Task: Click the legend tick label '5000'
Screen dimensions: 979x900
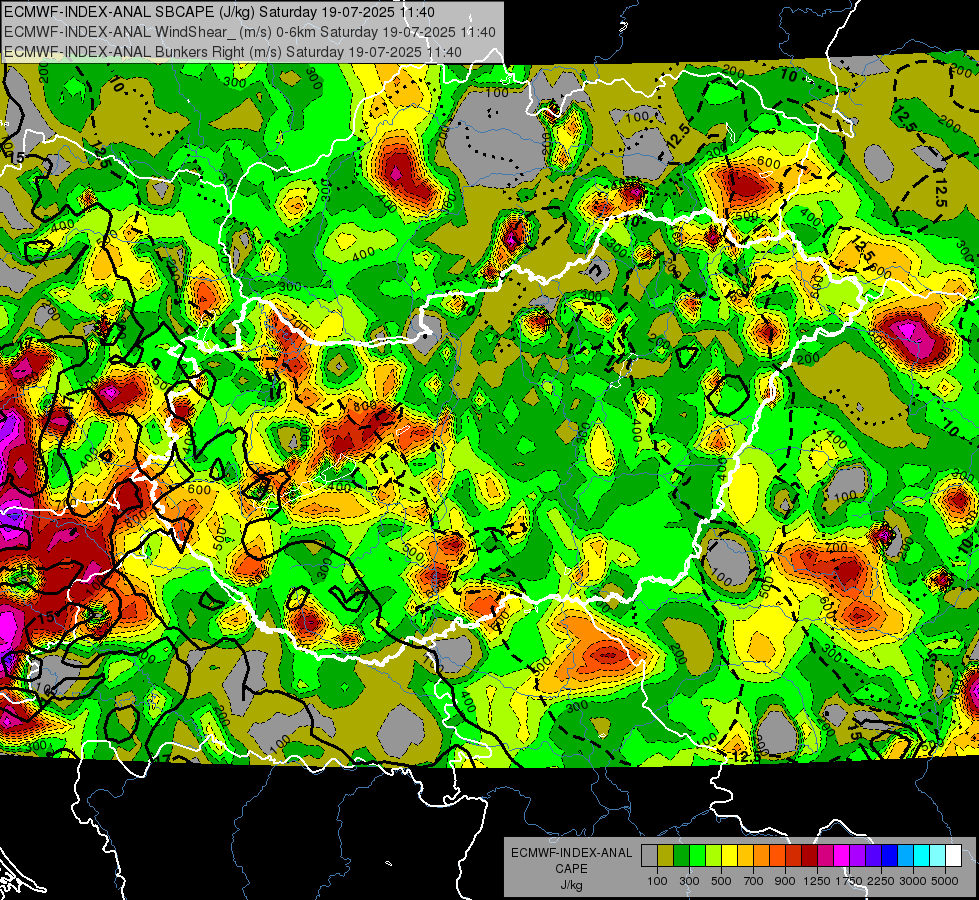Action: pyautogui.click(x=945, y=881)
